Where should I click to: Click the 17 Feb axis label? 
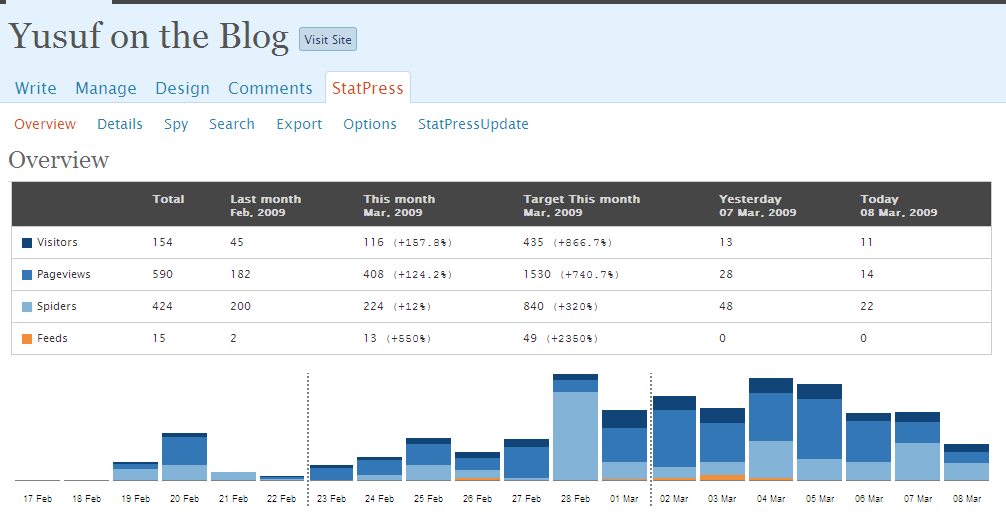tap(37, 499)
